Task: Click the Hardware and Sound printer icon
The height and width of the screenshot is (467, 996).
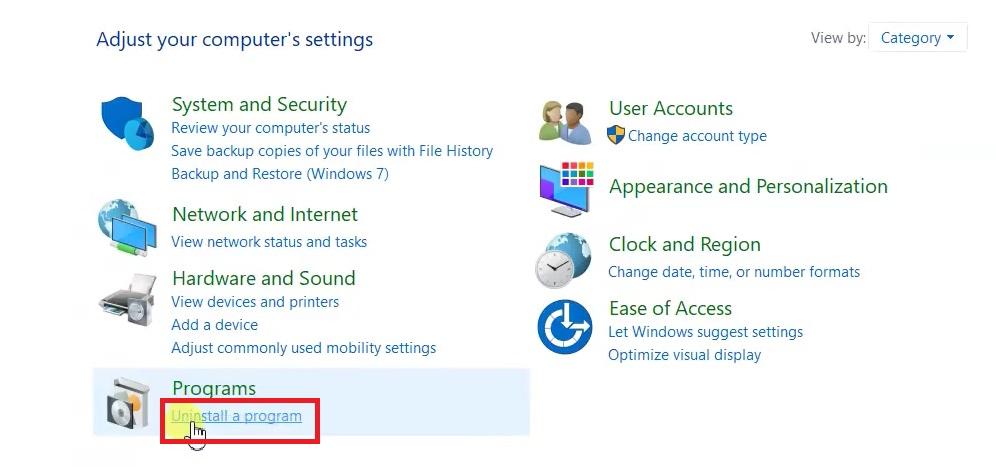Action: [128, 299]
